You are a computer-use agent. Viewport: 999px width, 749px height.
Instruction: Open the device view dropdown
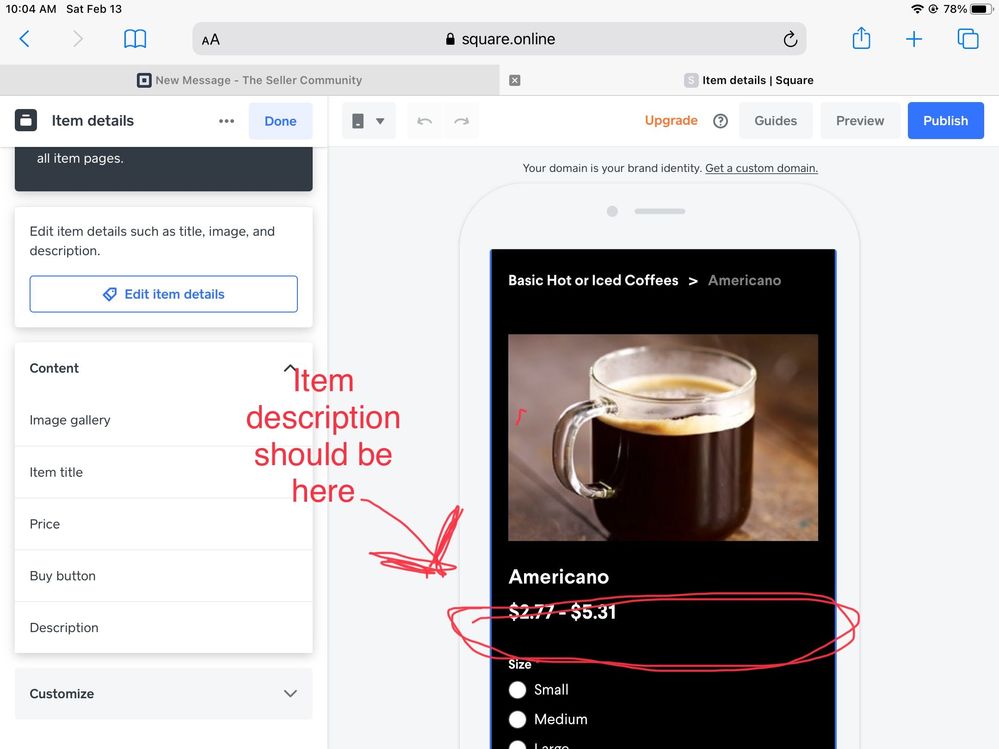[x=368, y=121]
